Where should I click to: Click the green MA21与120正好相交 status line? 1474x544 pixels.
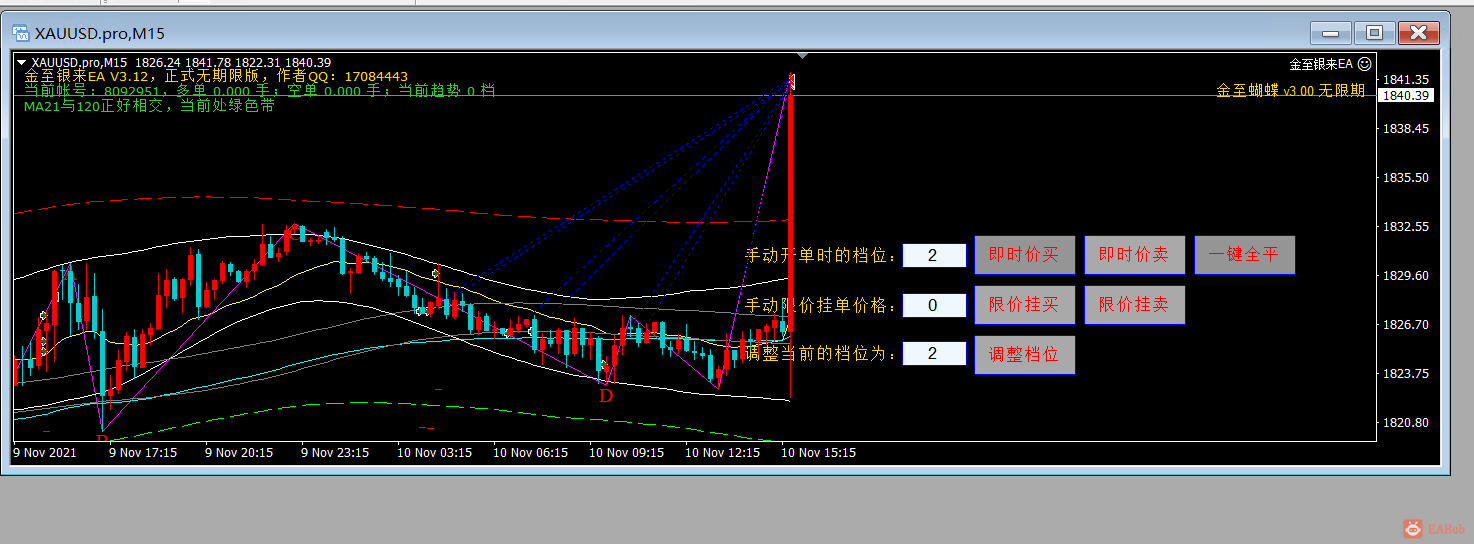pos(149,105)
